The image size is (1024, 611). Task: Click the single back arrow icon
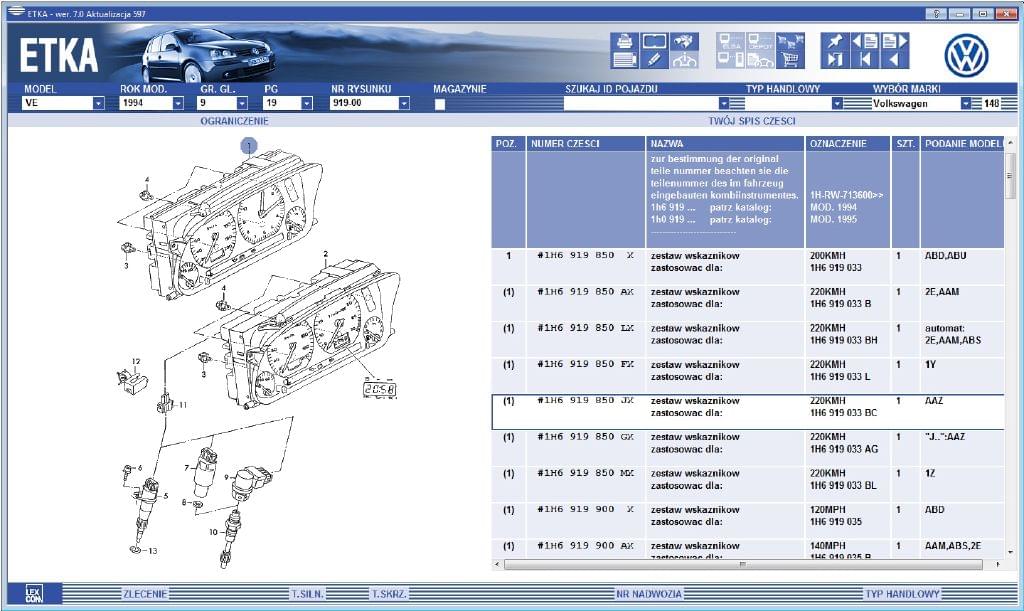pyautogui.click(x=895, y=60)
